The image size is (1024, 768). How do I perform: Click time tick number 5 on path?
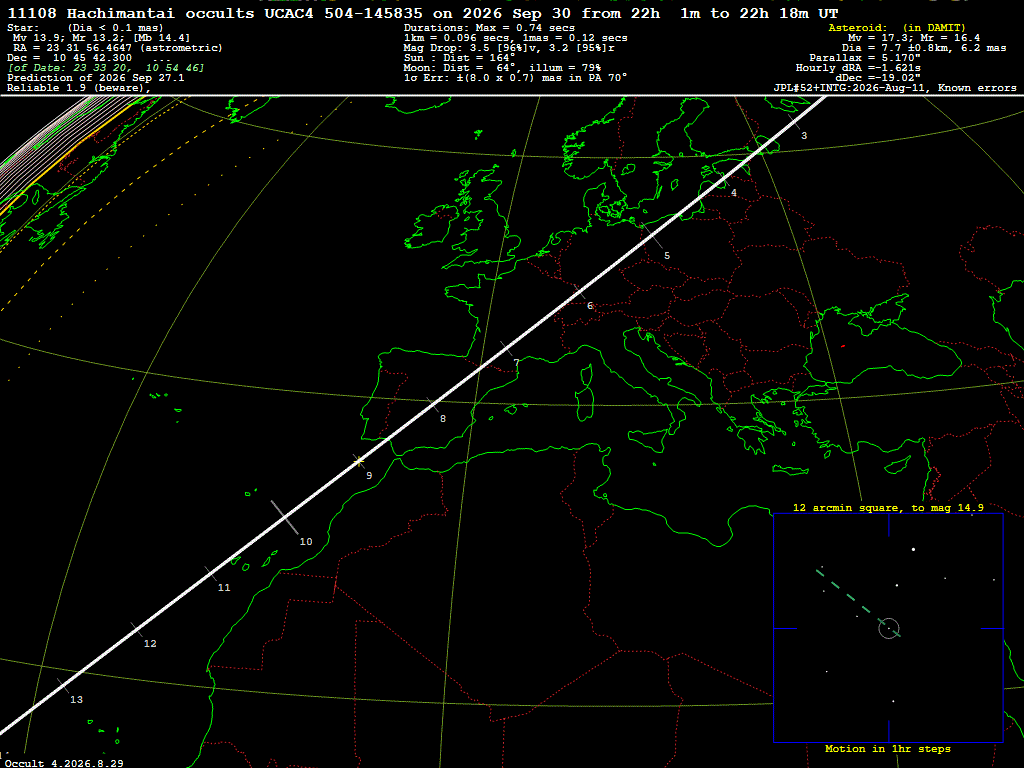pos(667,255)
